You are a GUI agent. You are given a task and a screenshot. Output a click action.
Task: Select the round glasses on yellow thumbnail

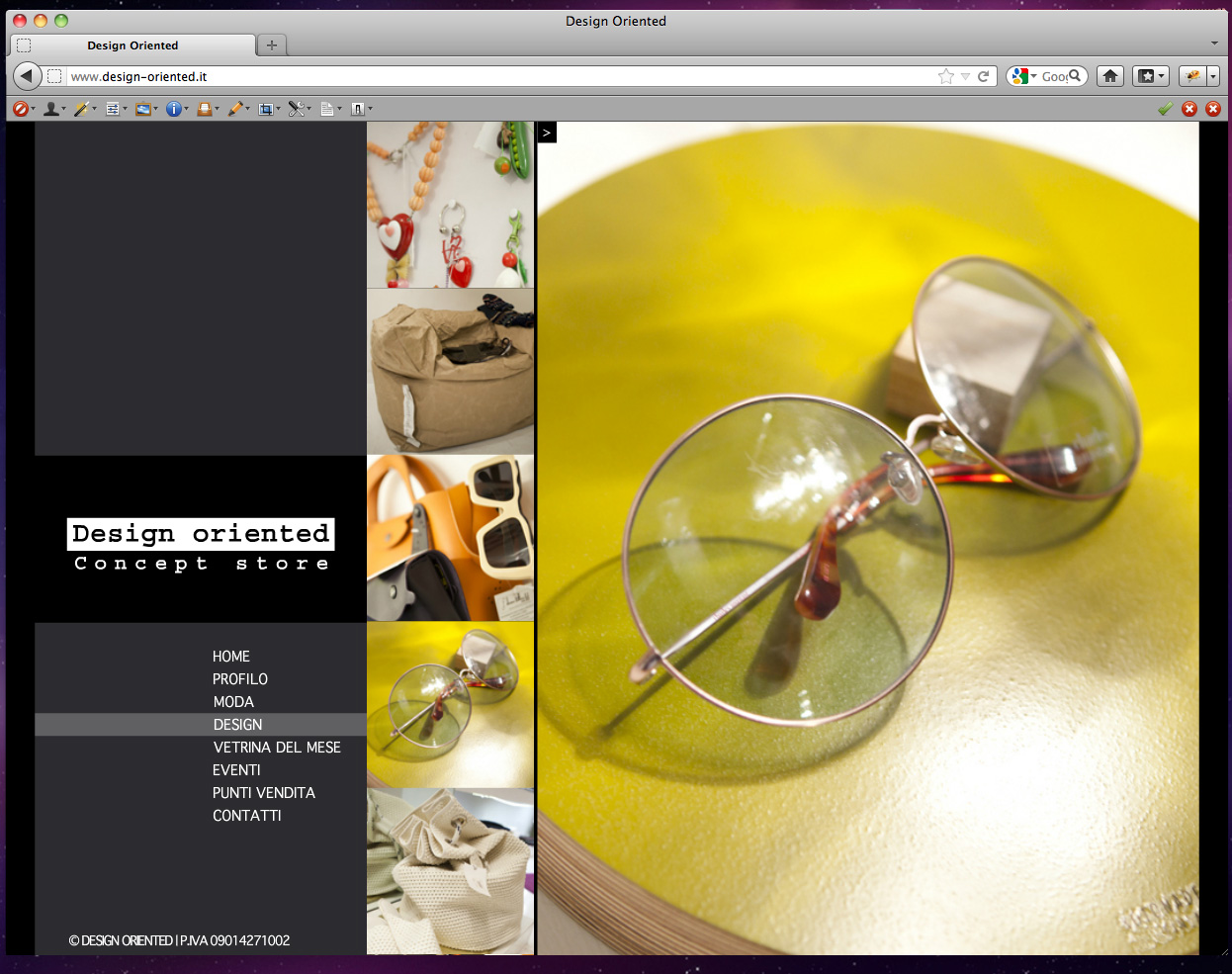(x=450, y=705)
